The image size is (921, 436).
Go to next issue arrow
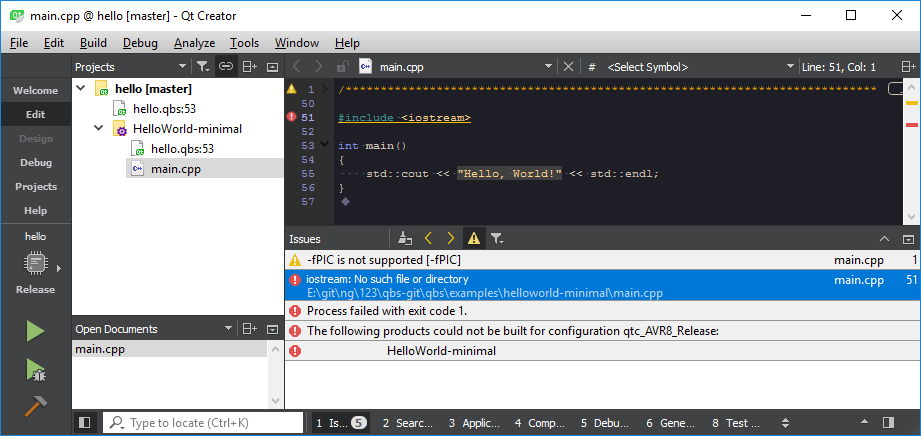click(450, 239)
